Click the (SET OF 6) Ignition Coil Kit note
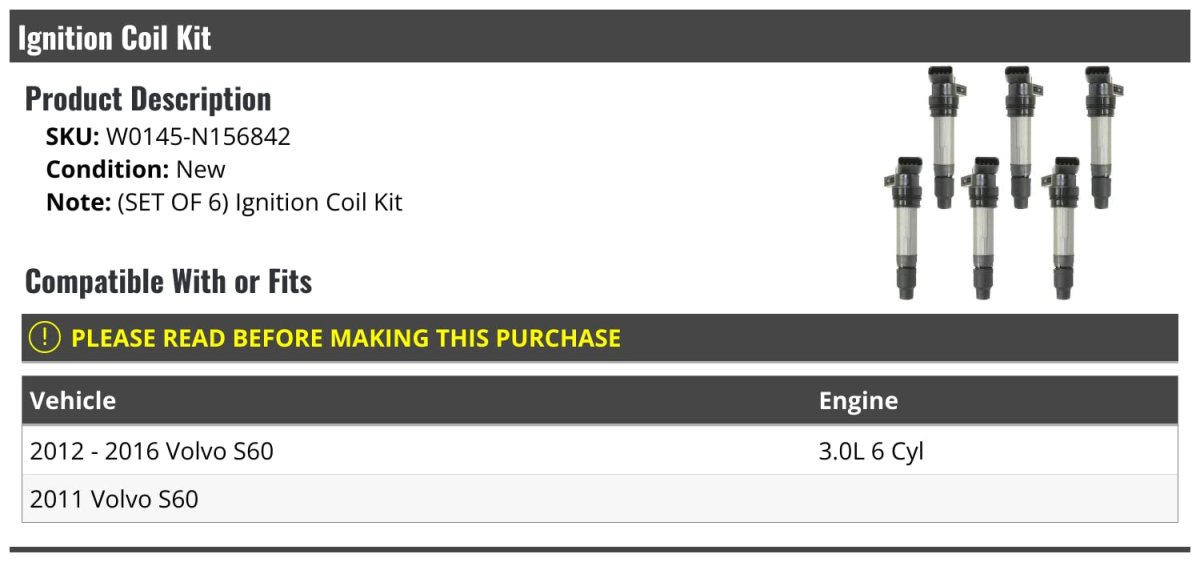The height and width of the screenshot is (562, 1200). point(259,202)
